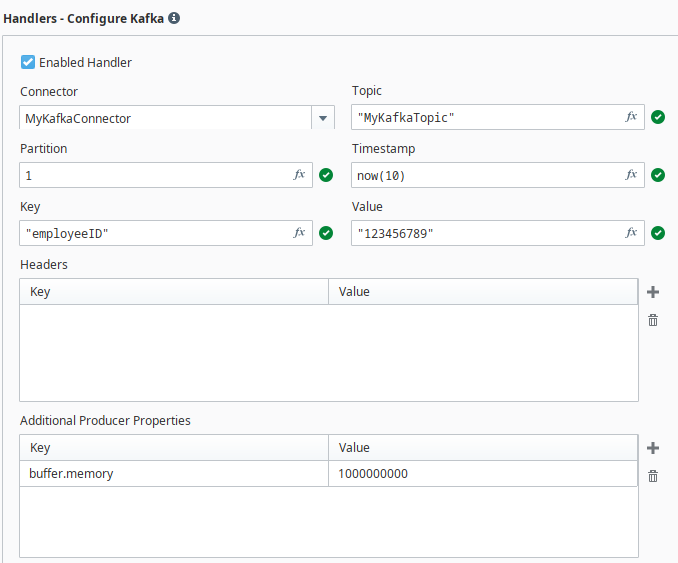Add a new row to Headers table
Viewport: 678px width, 563px height.
coord(653,292)
